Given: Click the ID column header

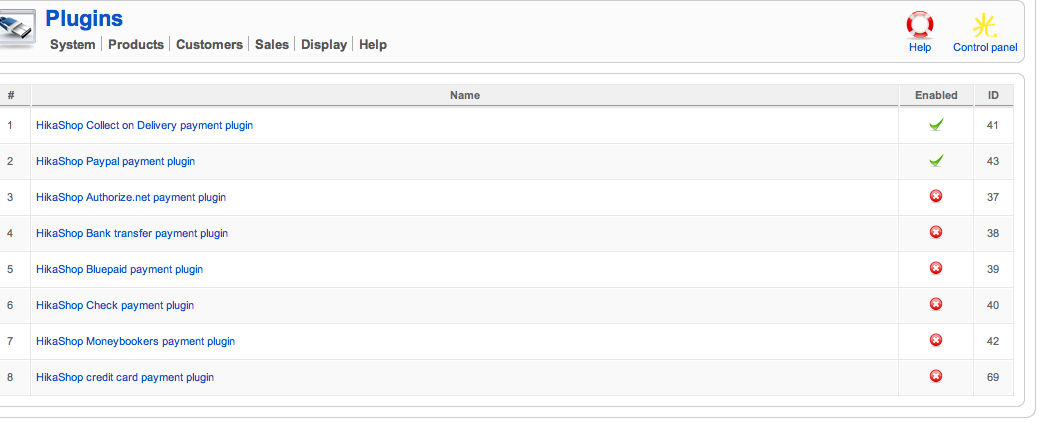Looking at the screenshot, I should tap(993, 95).
